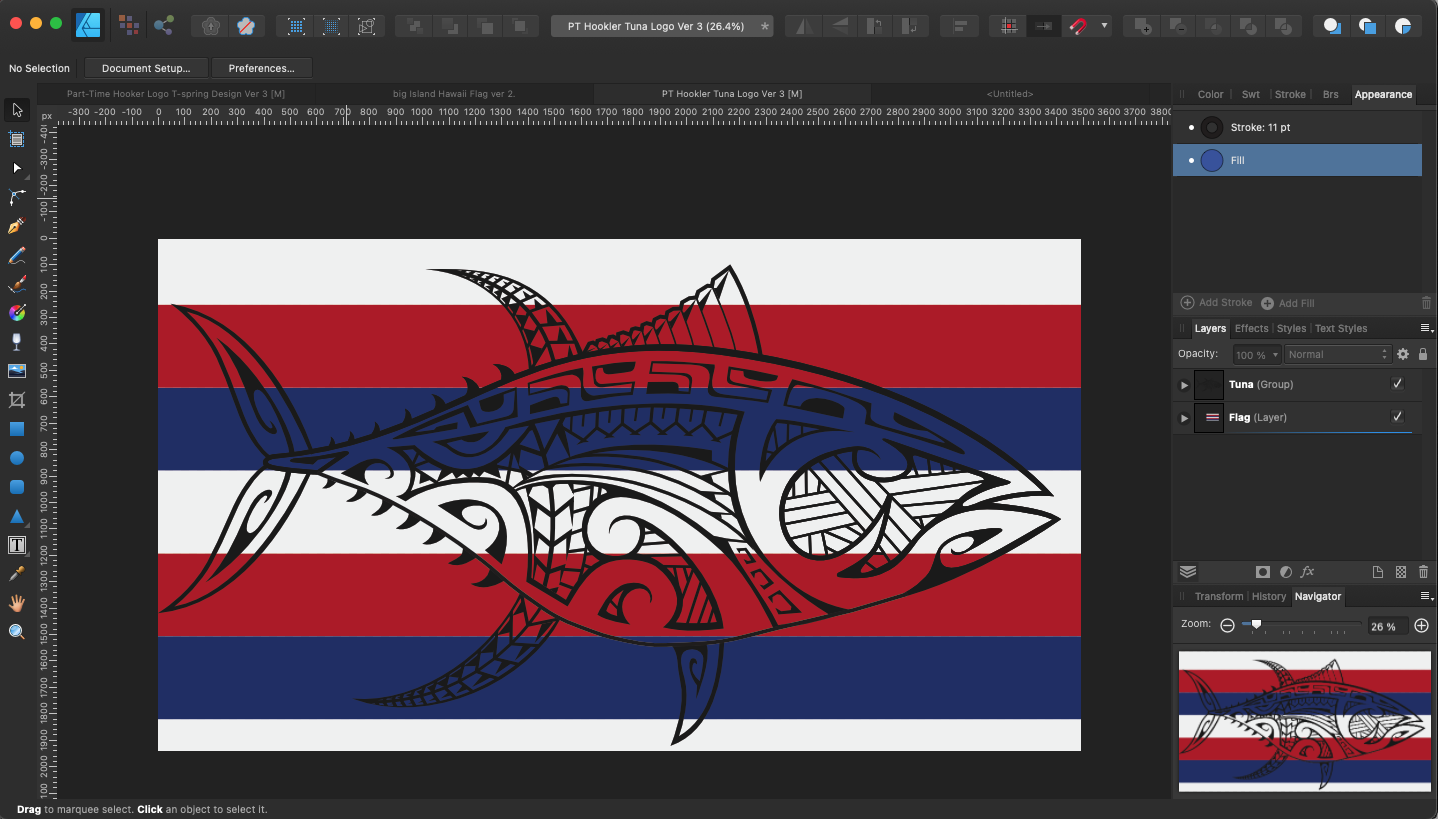
Task: Open snapping options dropdown arrow
Action: point(1104,26)
